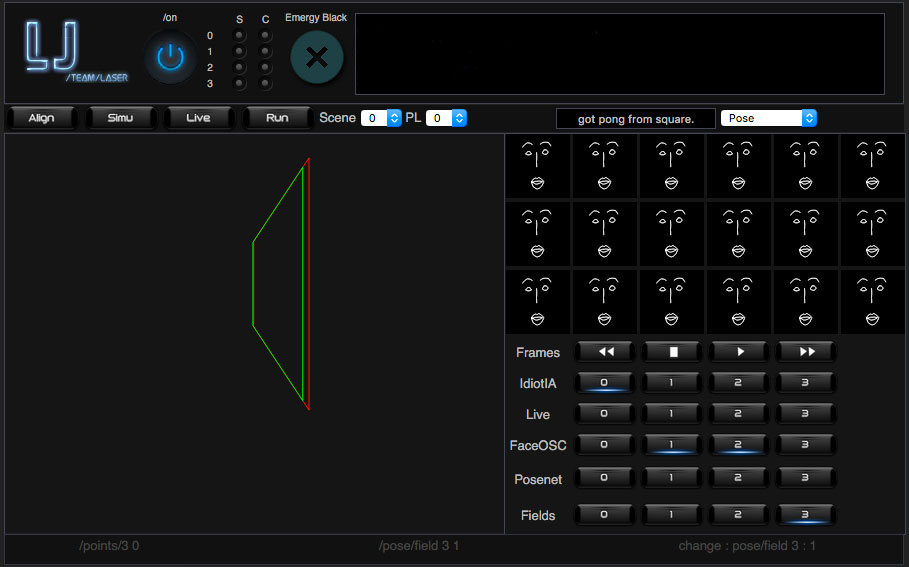909x567 pixels.
Task: Toggle Fields button 3
Action: (x=806, y=515)
